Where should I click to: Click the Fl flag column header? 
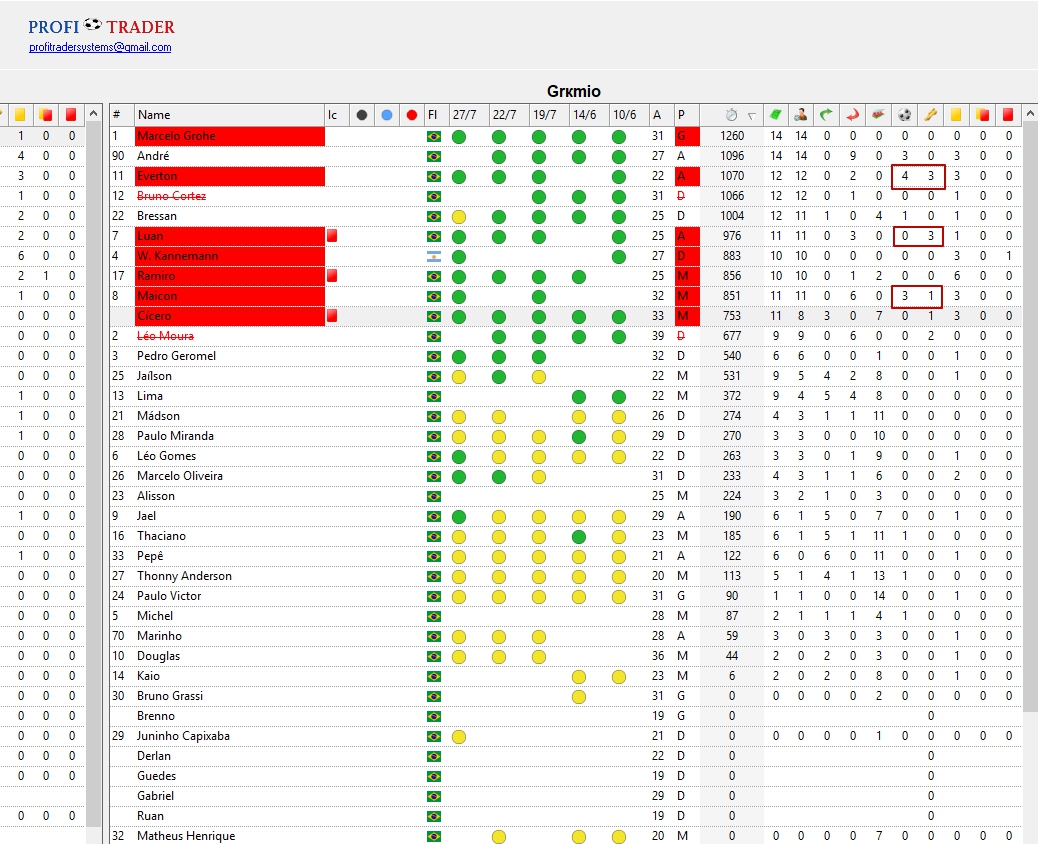point(436,115)
